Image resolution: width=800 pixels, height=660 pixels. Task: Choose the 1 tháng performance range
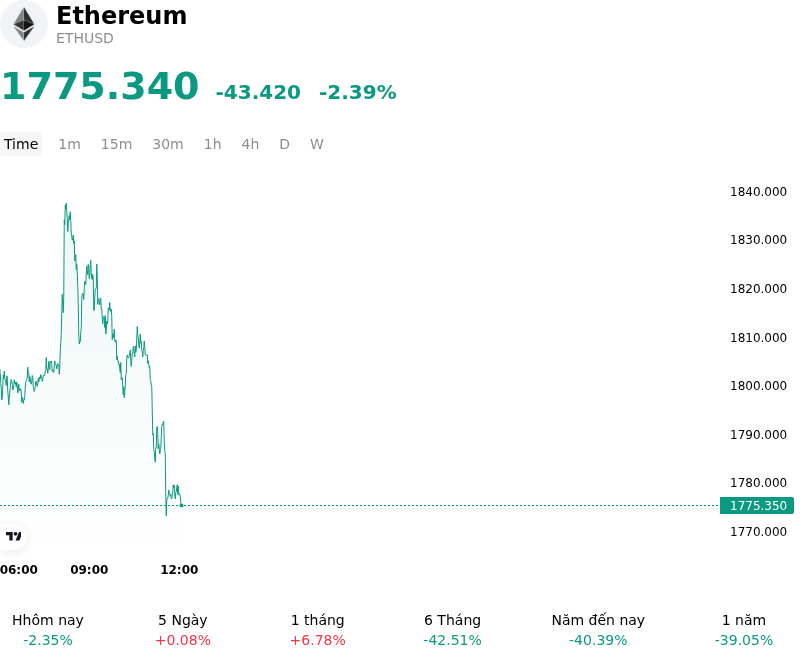coord(317,630)
